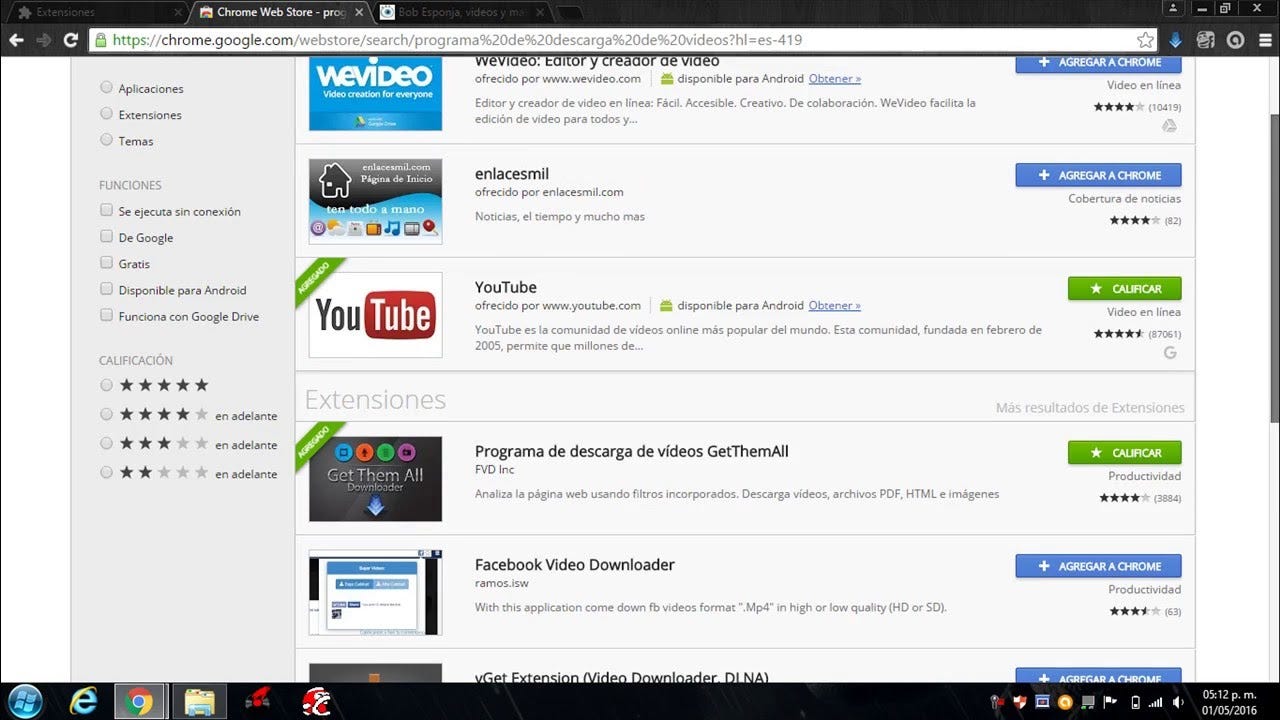Select the five-star rating filter
This screenshot has width=1280, height=720.
[106, 385]
